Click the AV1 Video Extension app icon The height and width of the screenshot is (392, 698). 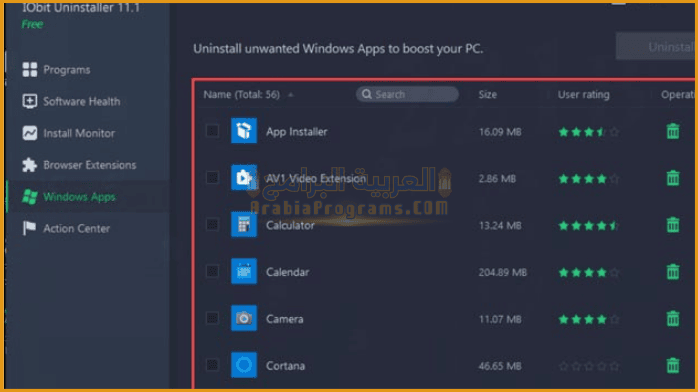point(243,178)
